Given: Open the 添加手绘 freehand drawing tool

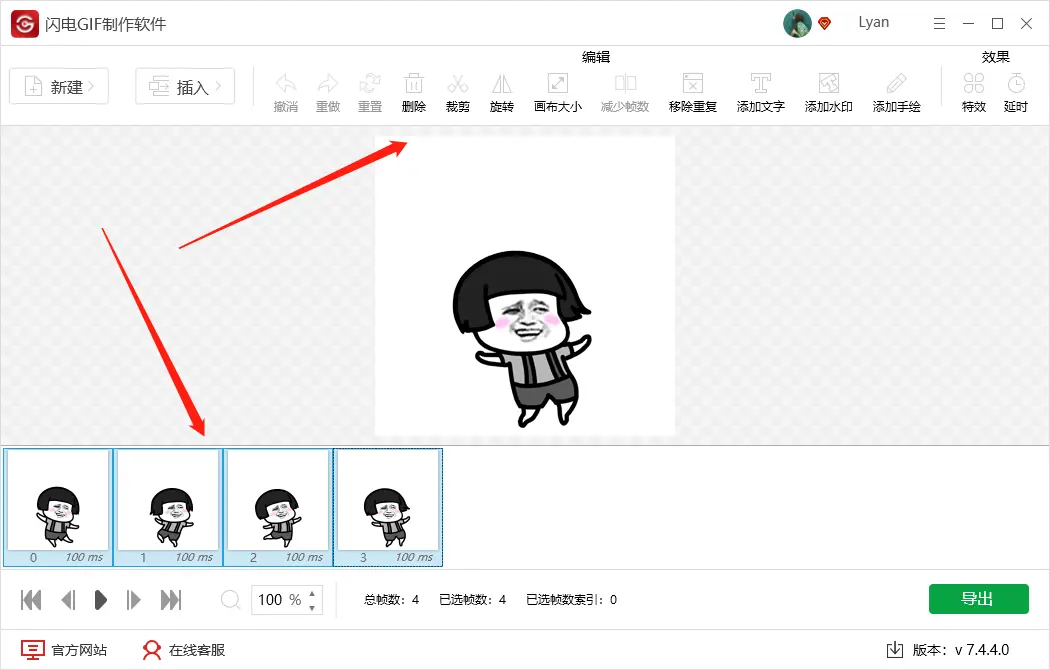Looking at the screenshot, I should point(896,84).
